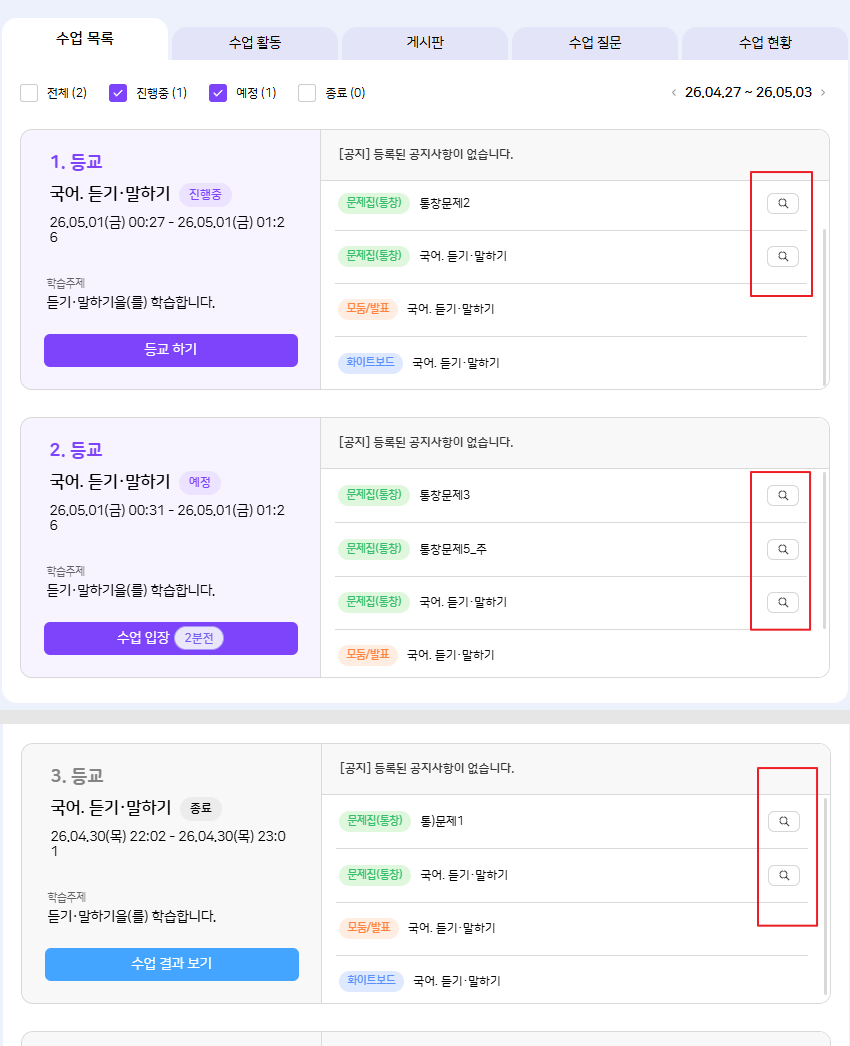Toggle the 전체 (2) checkbox
Viewport: 850px width, 1046px height.
tap(29, 93)
